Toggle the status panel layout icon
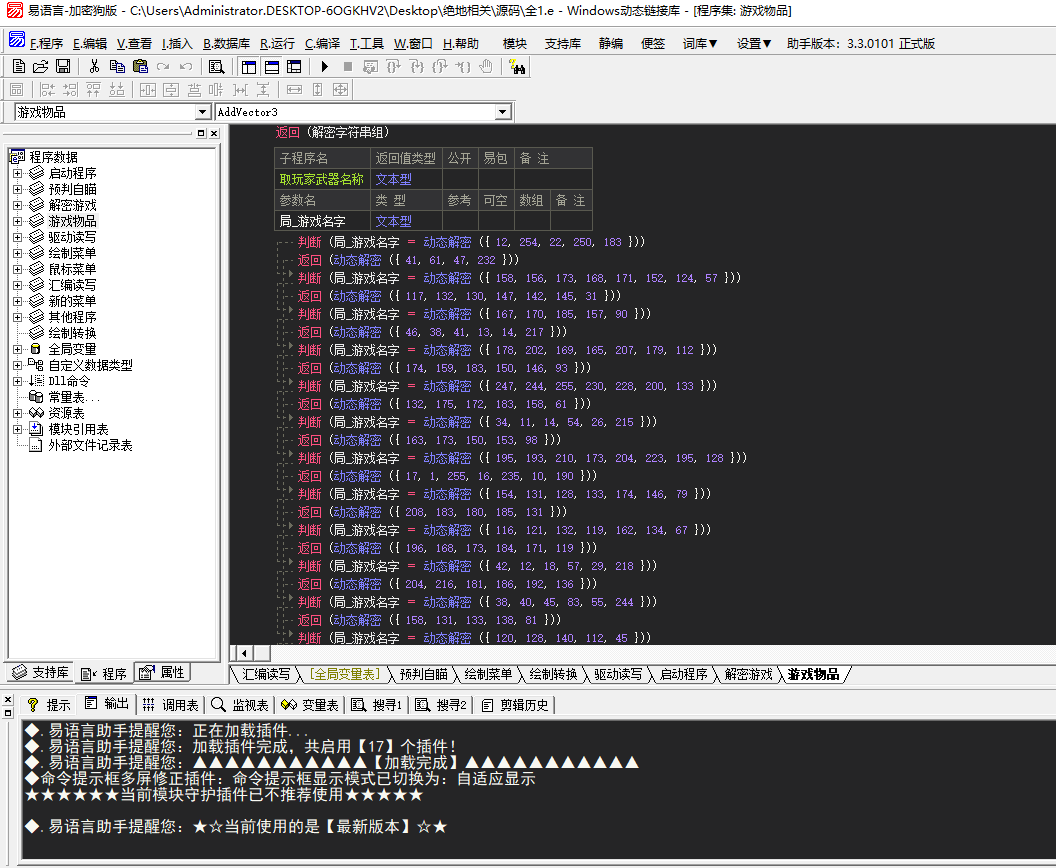The width and height of the screenshot is (1056, 868). pos(271,67)
